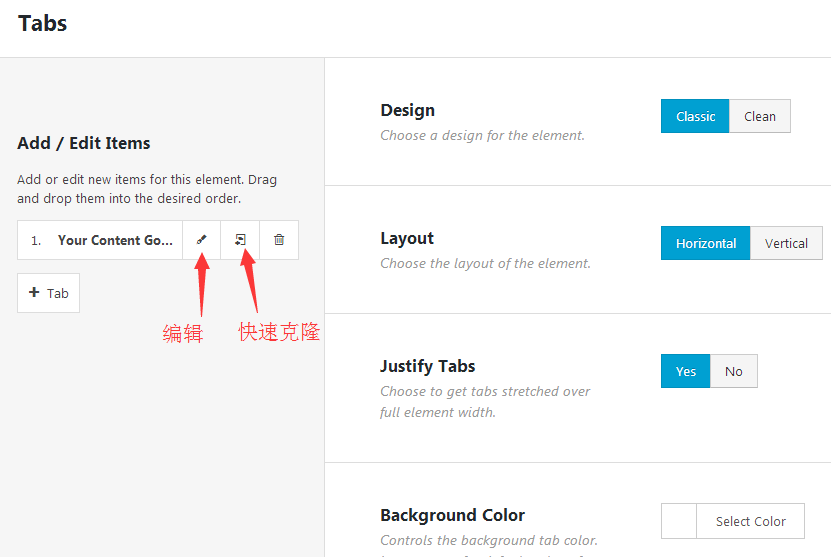
Task: Add a new Tab item
Action: [48, 293]
